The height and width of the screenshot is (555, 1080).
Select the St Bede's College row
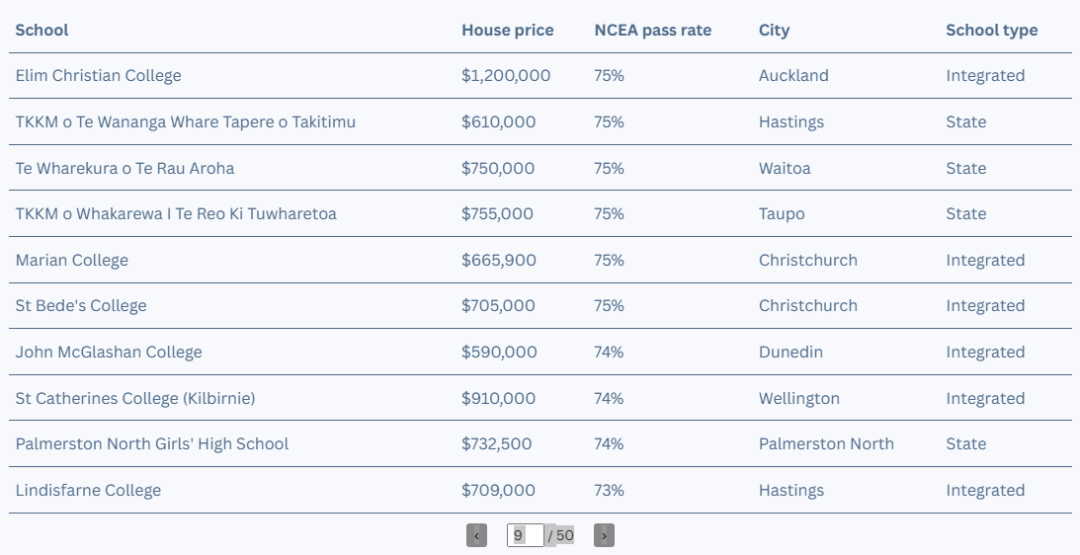540,306
